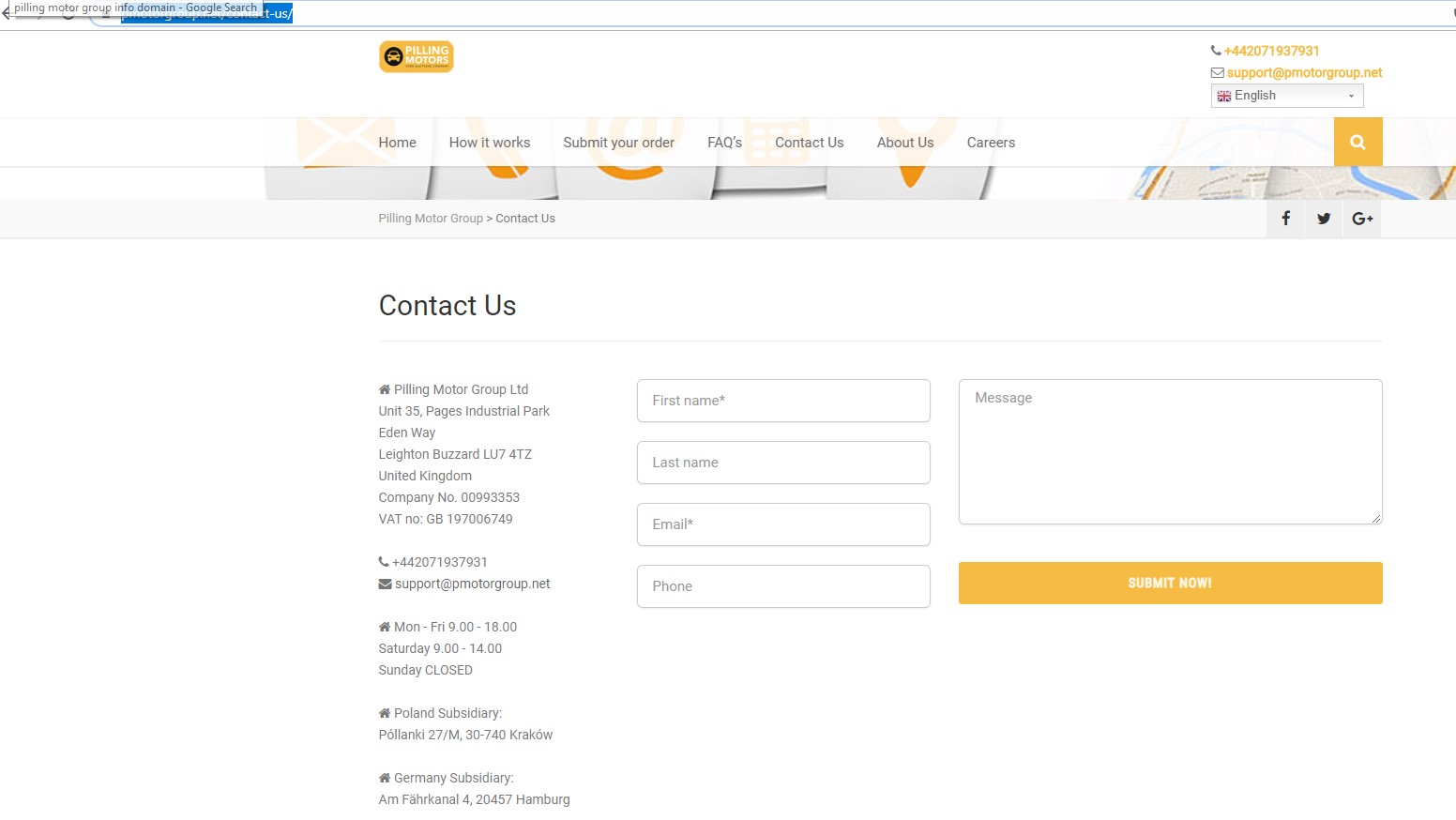The width and height of the screenshot is (1456, 820).
Task: Click the SUBMIT NOW! button
Action: click(1170, 583)
